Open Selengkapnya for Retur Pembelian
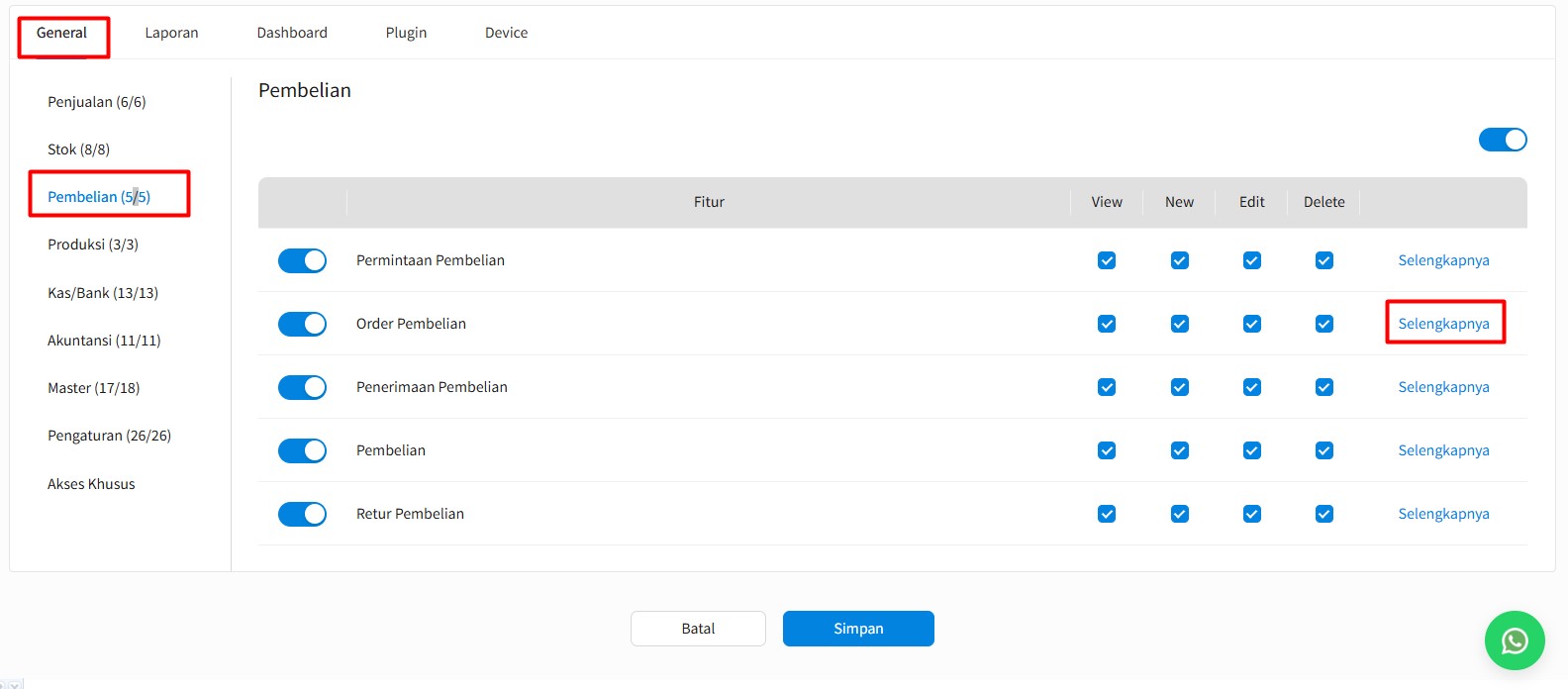Screen dimensions: 1568x689 pos(1443,514)
